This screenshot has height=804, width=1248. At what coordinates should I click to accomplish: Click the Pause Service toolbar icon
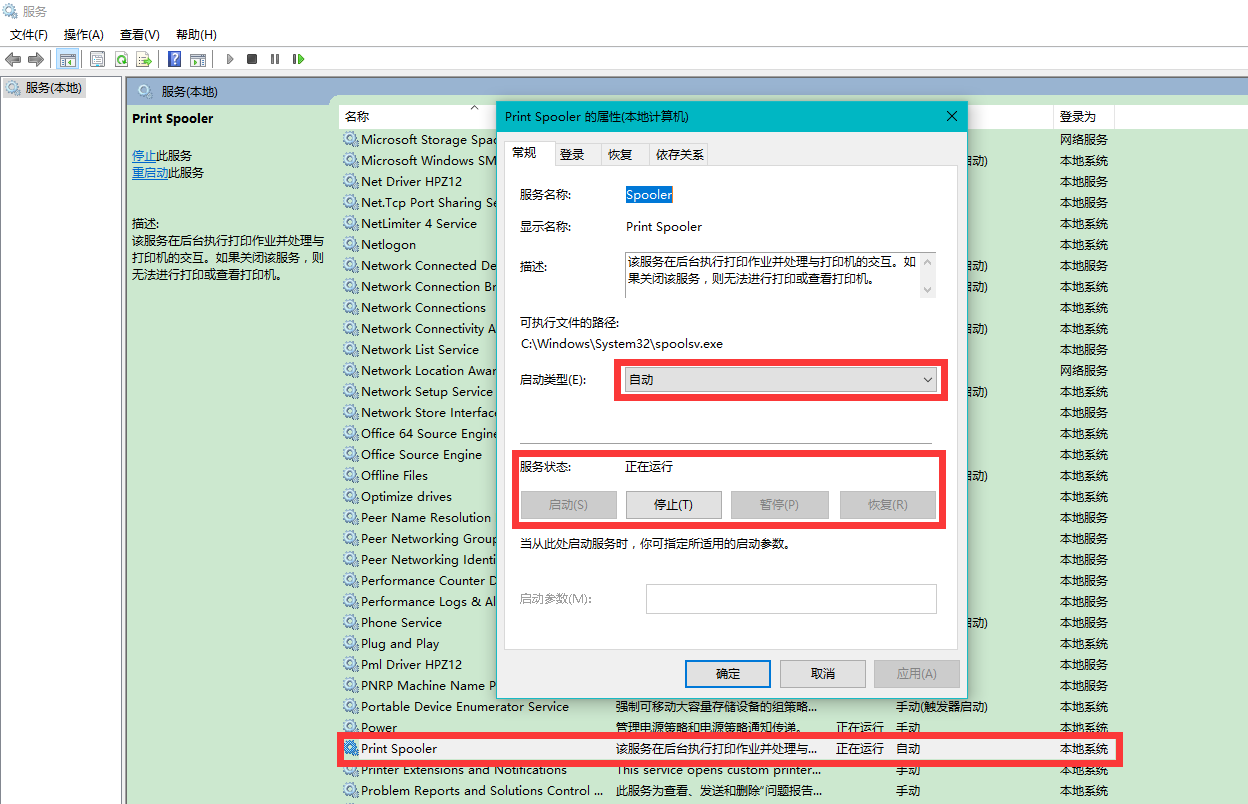coord(275,59)
